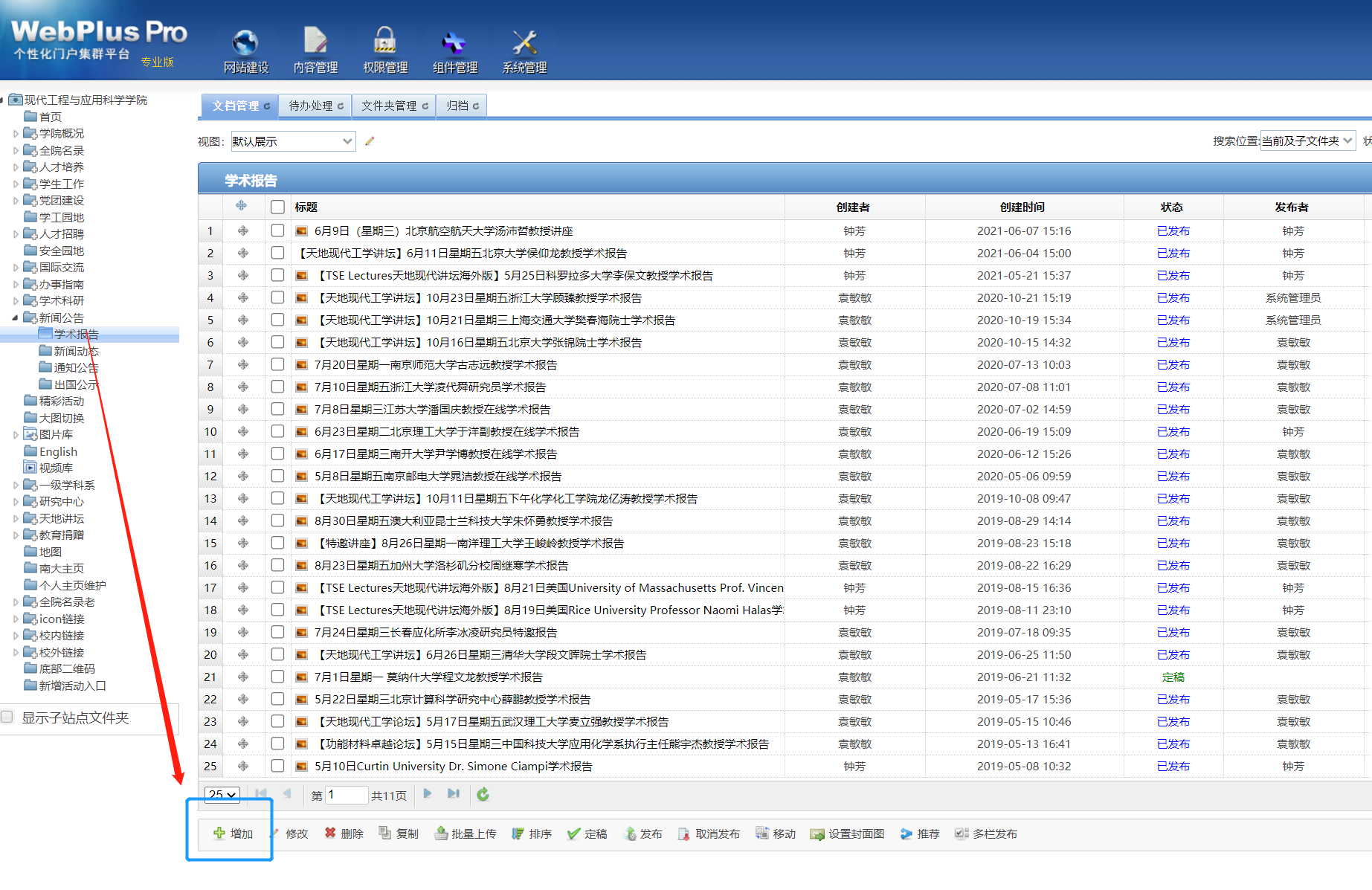Open the 25 page-size dropdown
This screenshot has height=890, width=1372.
[222, 795]
